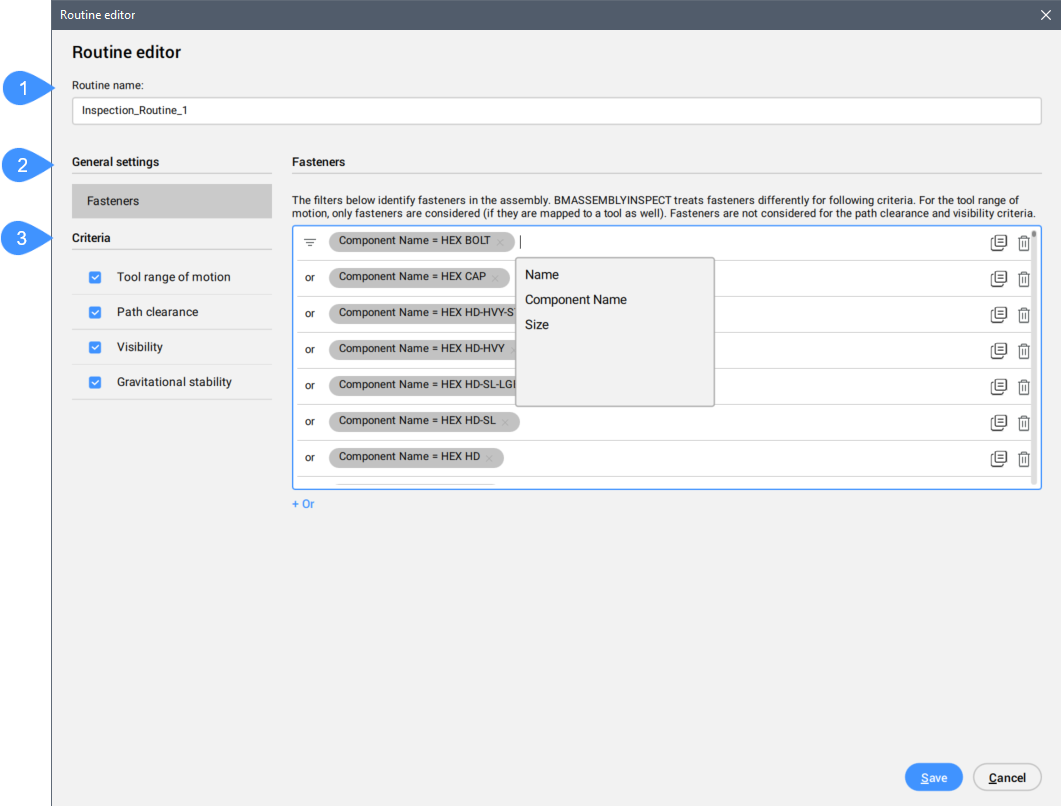The width and height of the screenshot is (1061, 806).
Task: Remove the HEX BOLT filter tag
Action: click(x=501, y=242)
